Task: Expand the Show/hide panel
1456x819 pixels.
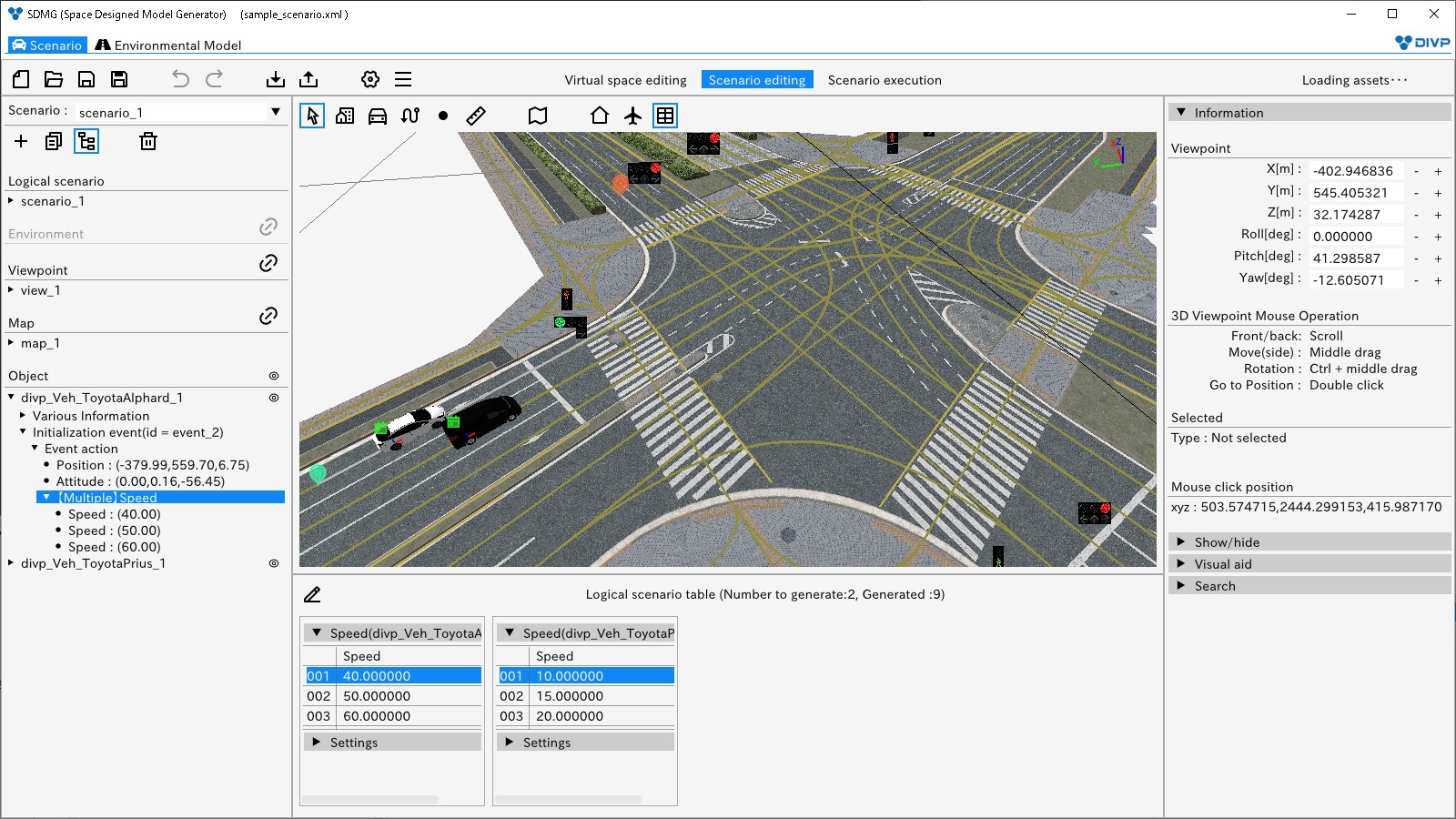Action: pos(1181,541)
